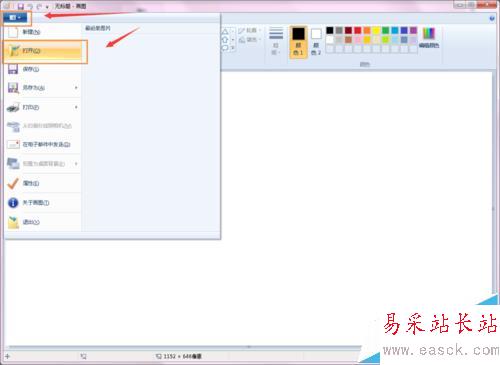Click the canvas size readout in status bar
Viewport: 500px width, 365px height.
click(178, 356)
